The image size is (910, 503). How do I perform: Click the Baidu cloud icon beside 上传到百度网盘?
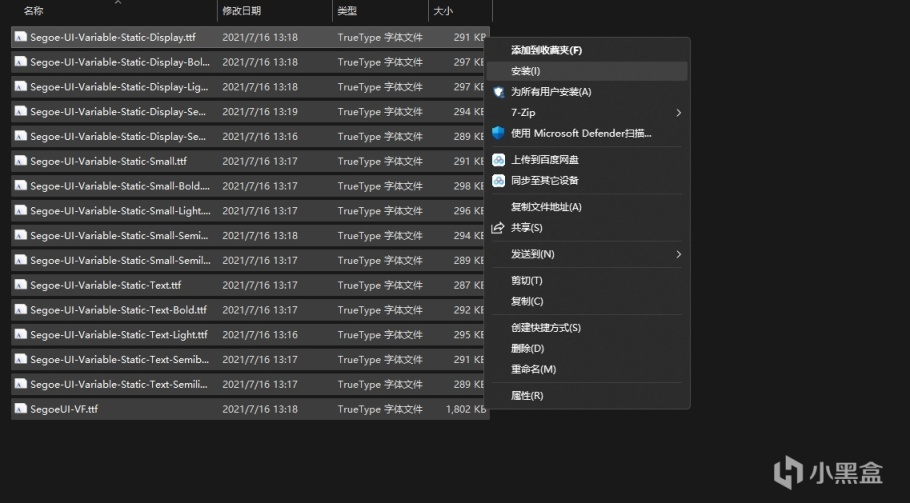click(499, 160)
